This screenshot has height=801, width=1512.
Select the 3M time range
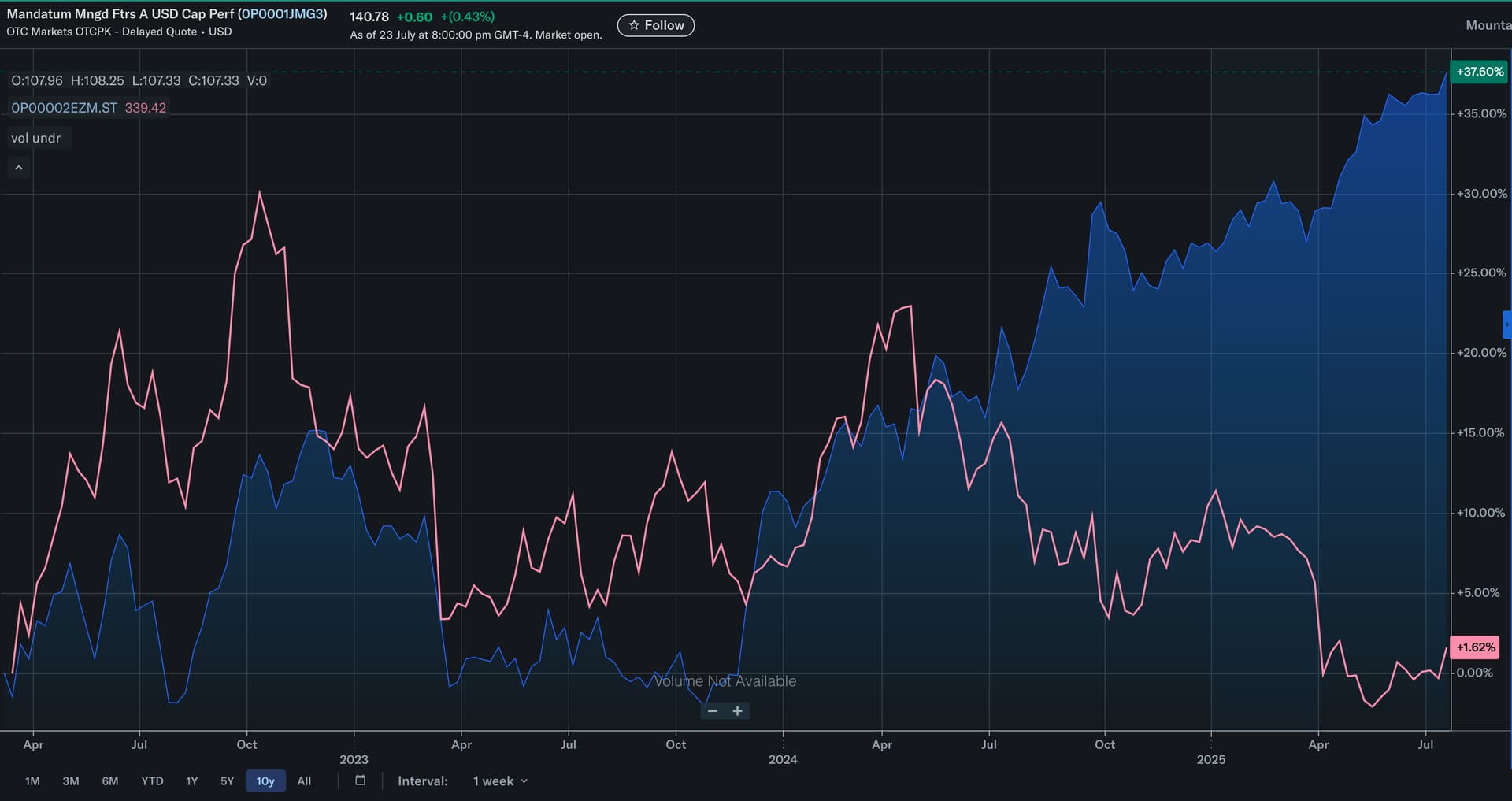(71, 781)
